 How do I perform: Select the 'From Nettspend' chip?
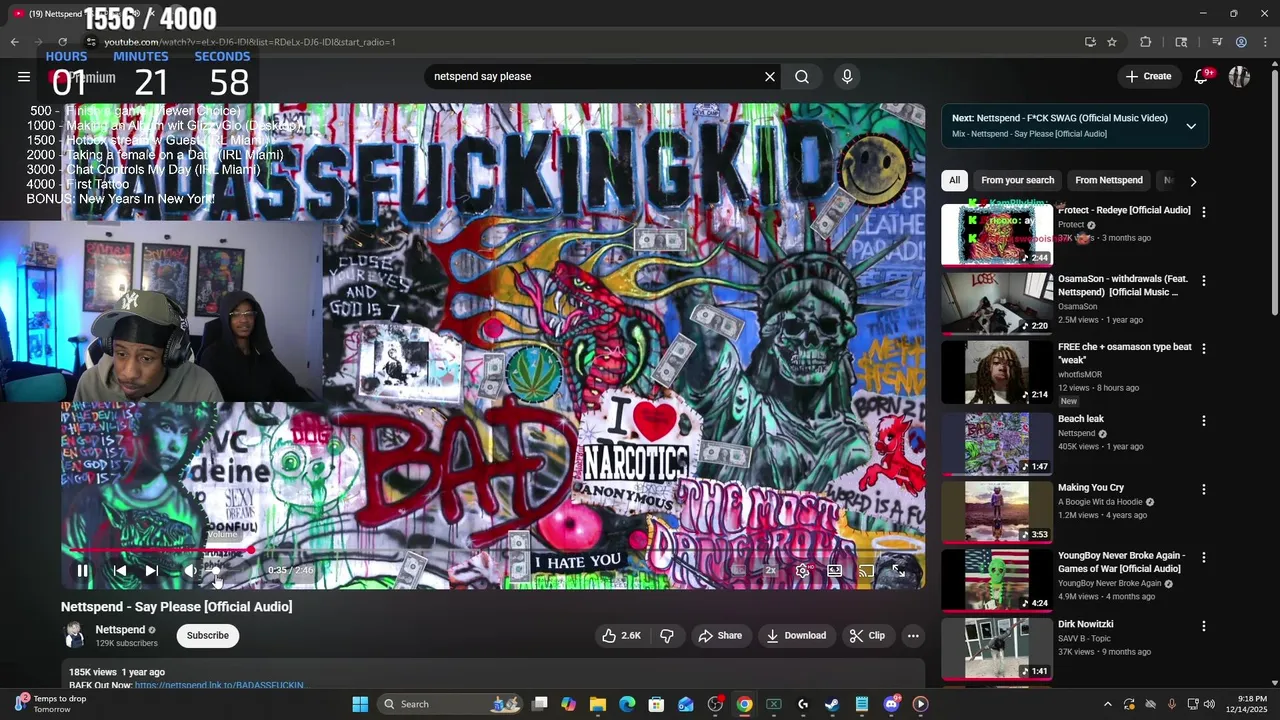click(1109, 181)
